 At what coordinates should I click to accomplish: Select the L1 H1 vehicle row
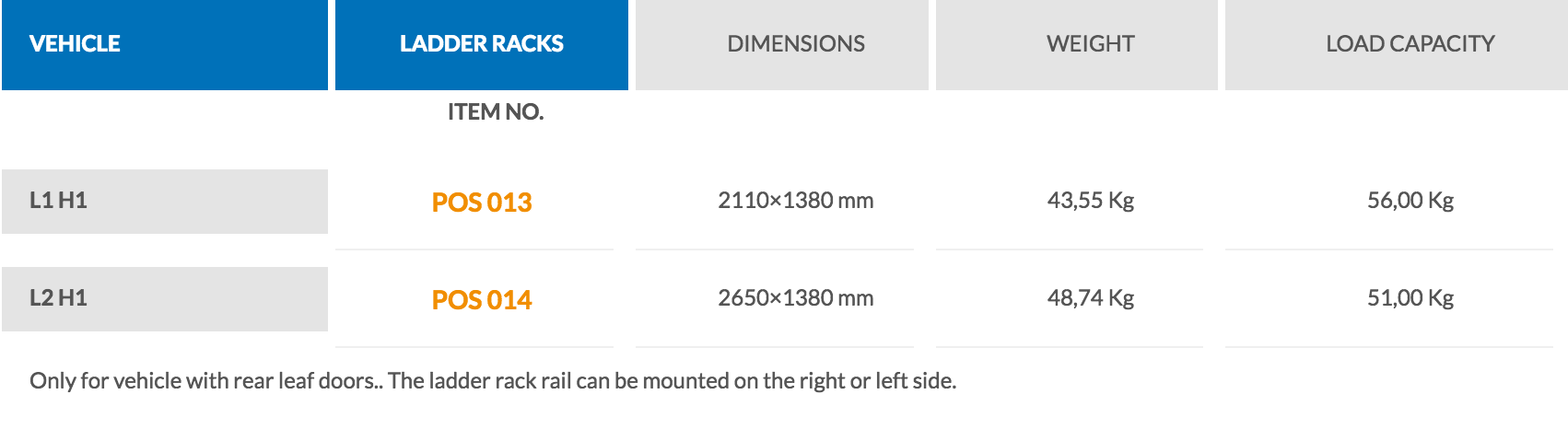pyautogui.click(x=165, y=201)
